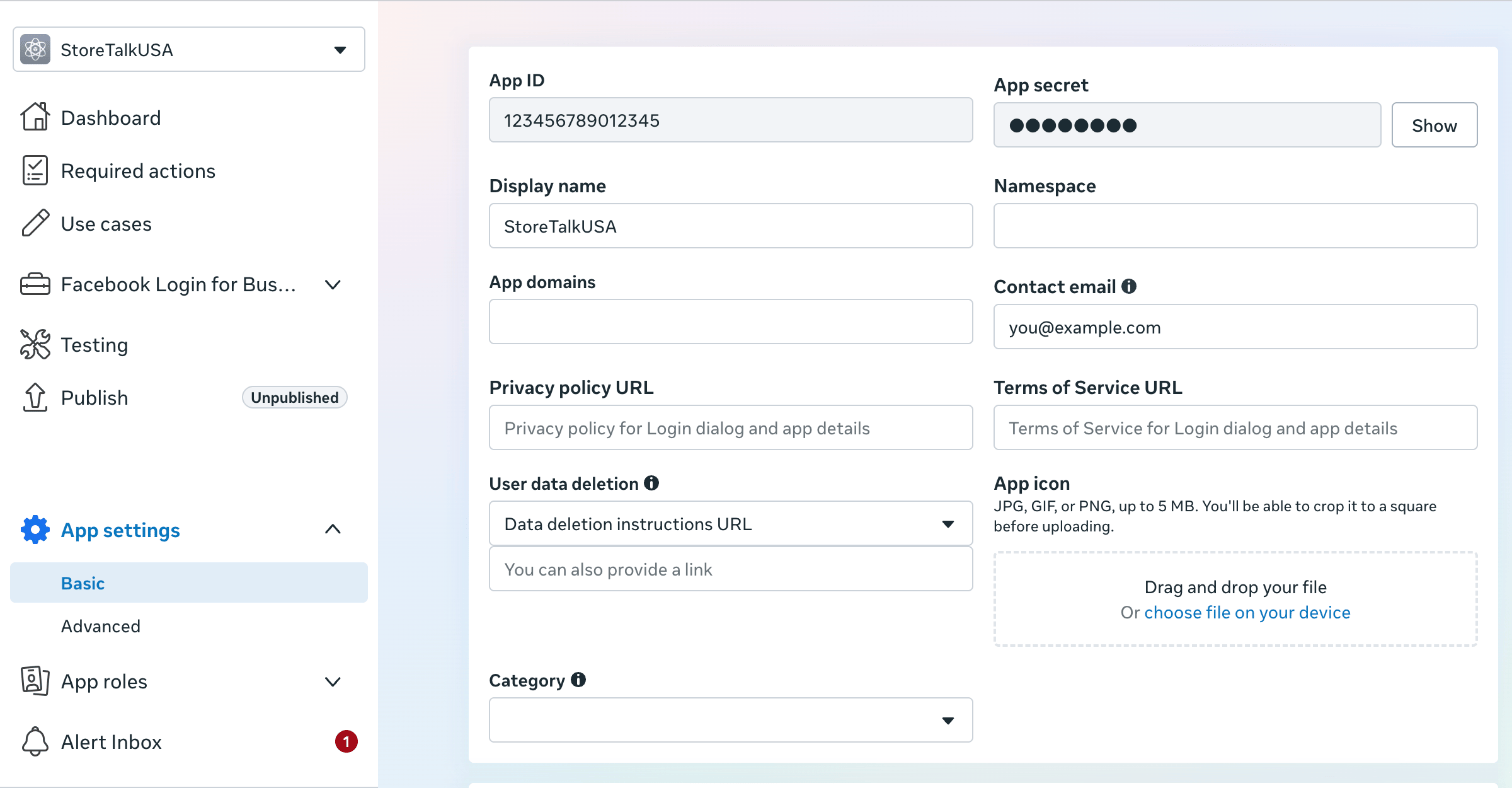Click the Contact email input field
Image resolution: width=1512 pixels, height=788 pixels.
click(1235, 327)
